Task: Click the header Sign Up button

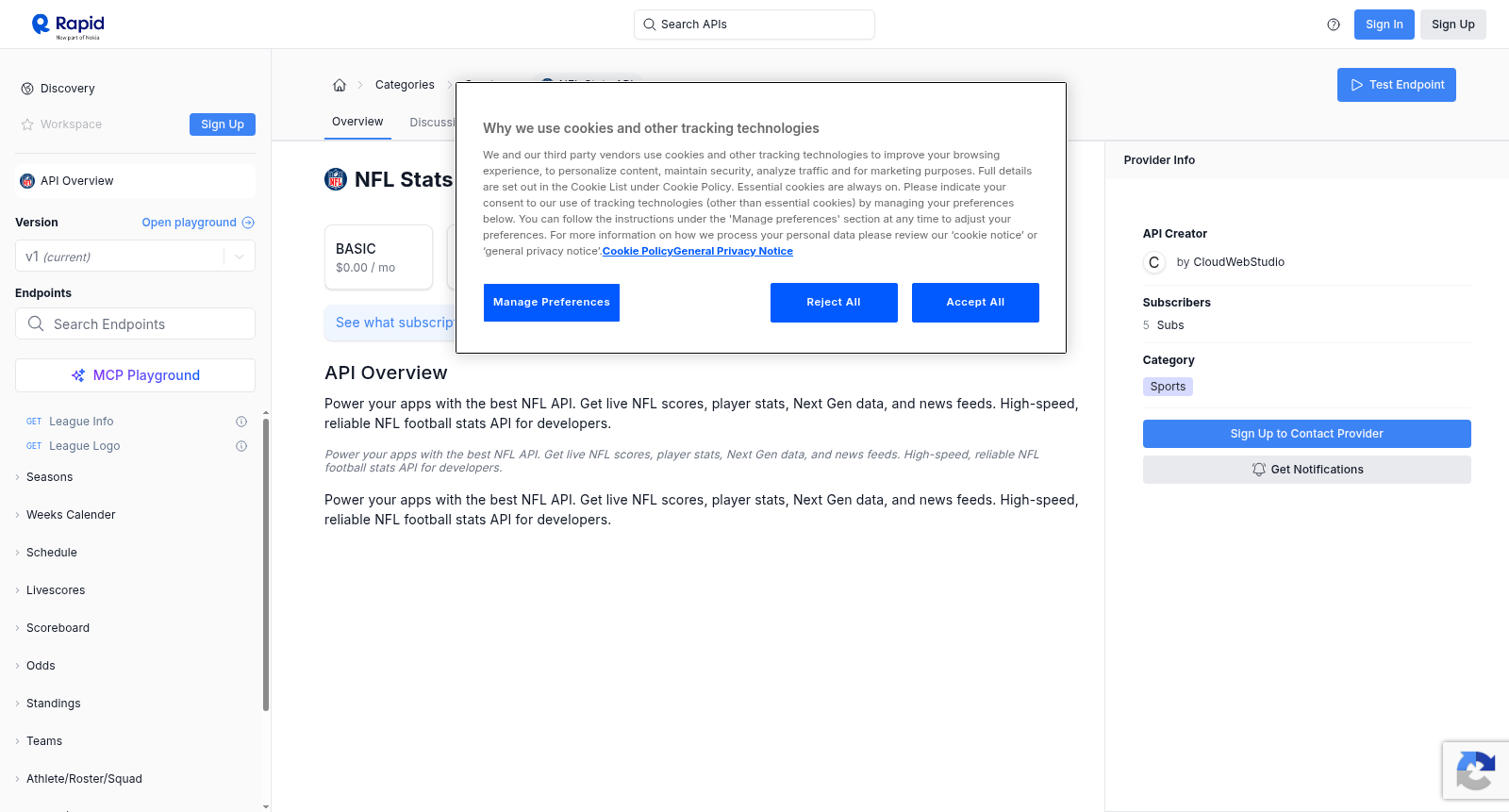Action: 1453,25
